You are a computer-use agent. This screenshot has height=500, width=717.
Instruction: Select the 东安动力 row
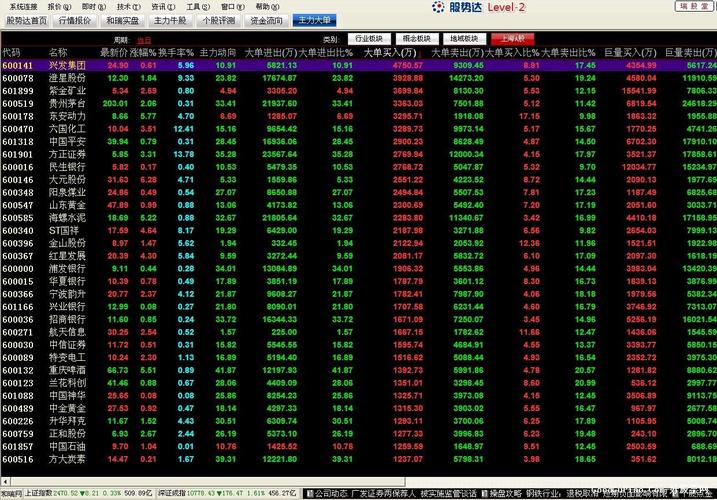(x=359, y=116)
